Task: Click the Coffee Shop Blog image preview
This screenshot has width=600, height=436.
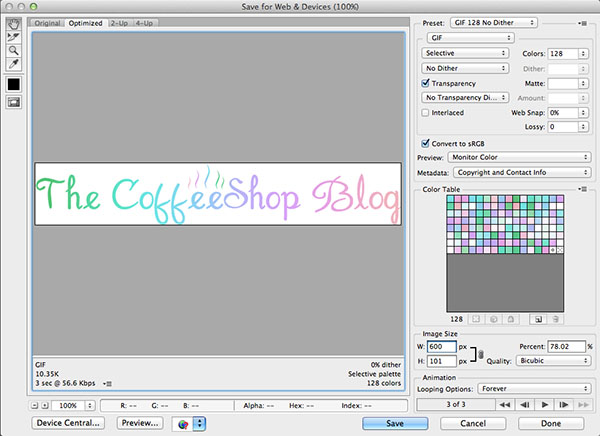Action: tap(218, 194)
